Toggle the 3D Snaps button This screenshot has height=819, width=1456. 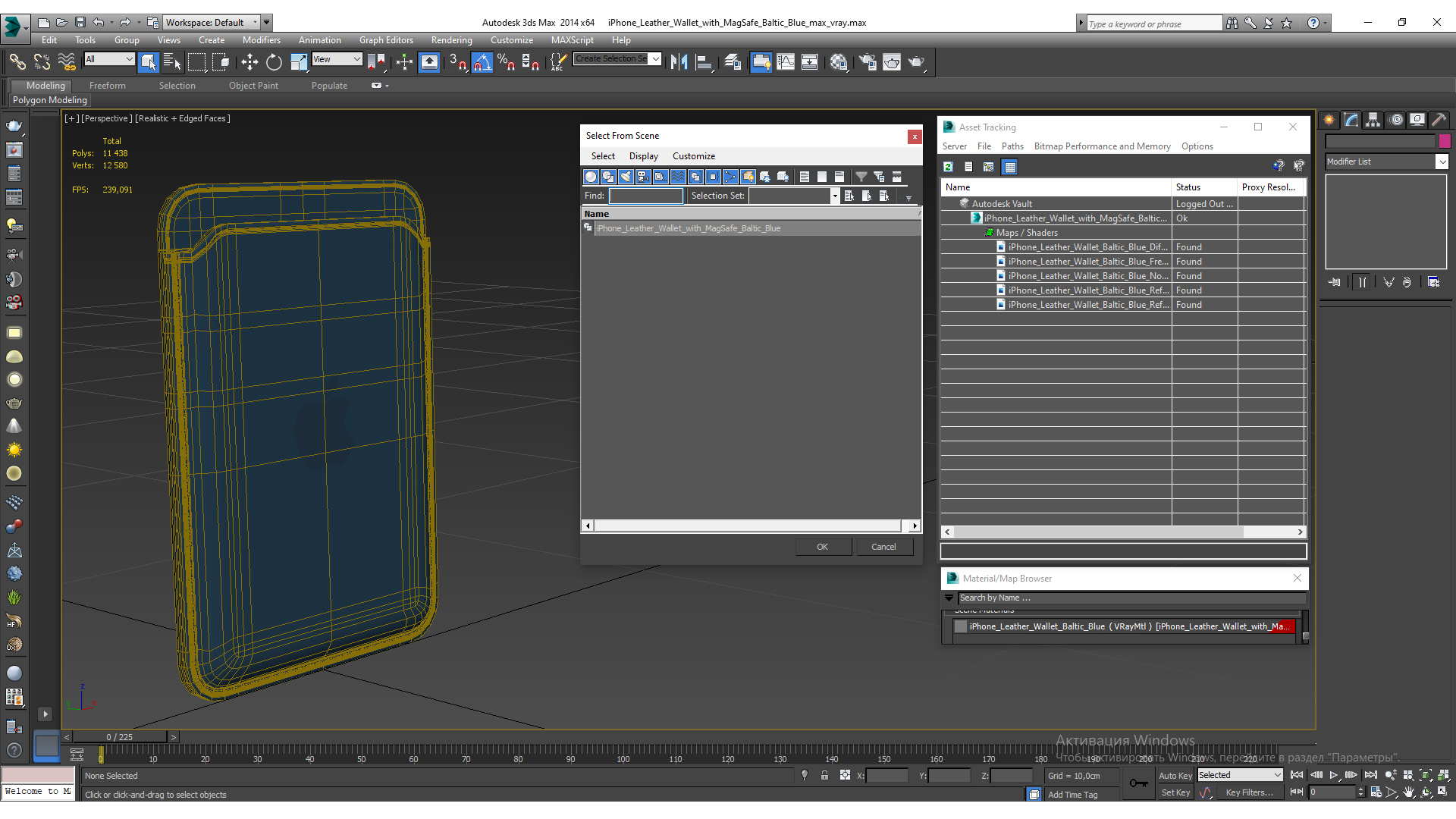click(457, 61)
